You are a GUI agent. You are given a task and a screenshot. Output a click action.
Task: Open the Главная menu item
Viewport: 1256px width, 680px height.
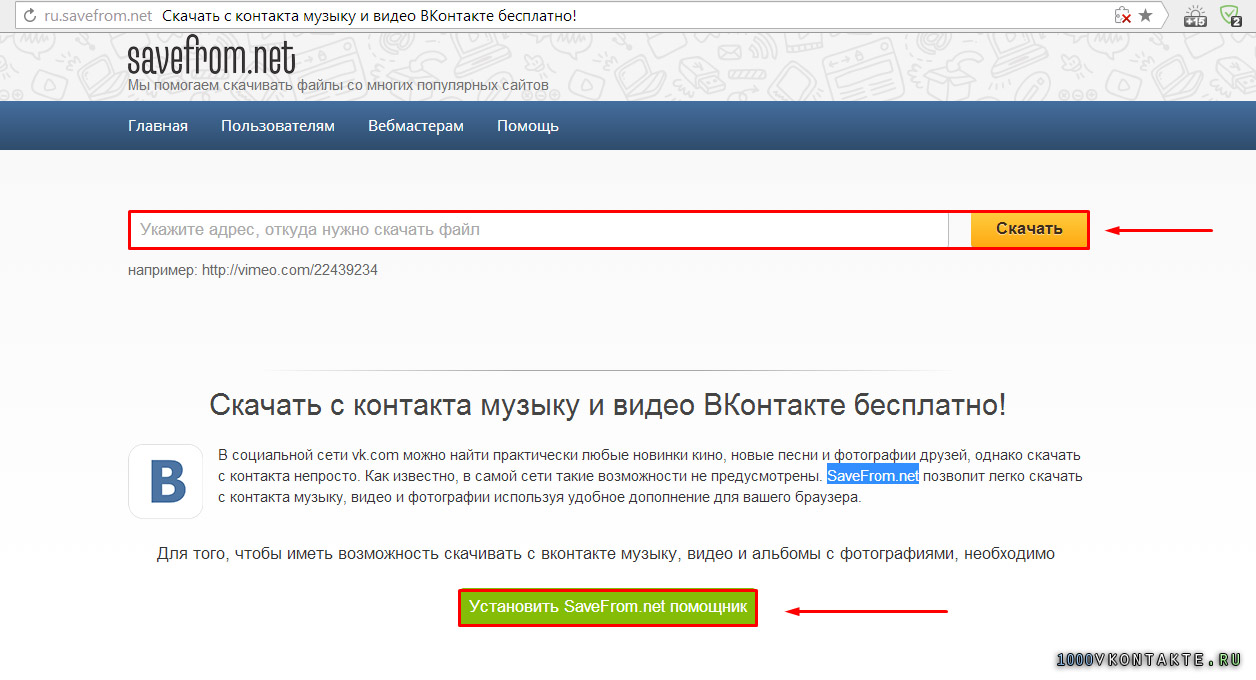[158, 126]
